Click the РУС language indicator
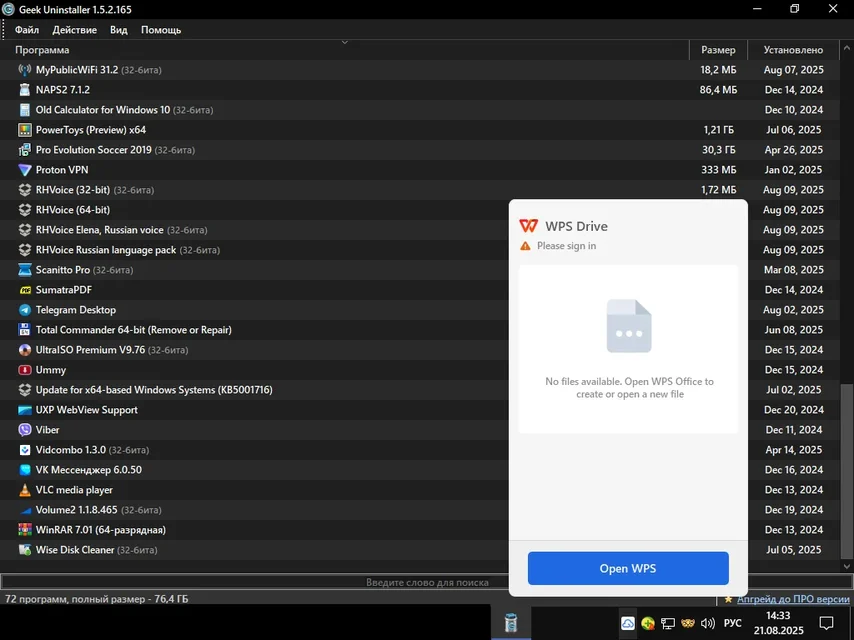This screenshot has width=854, height=640. point(733,623)
